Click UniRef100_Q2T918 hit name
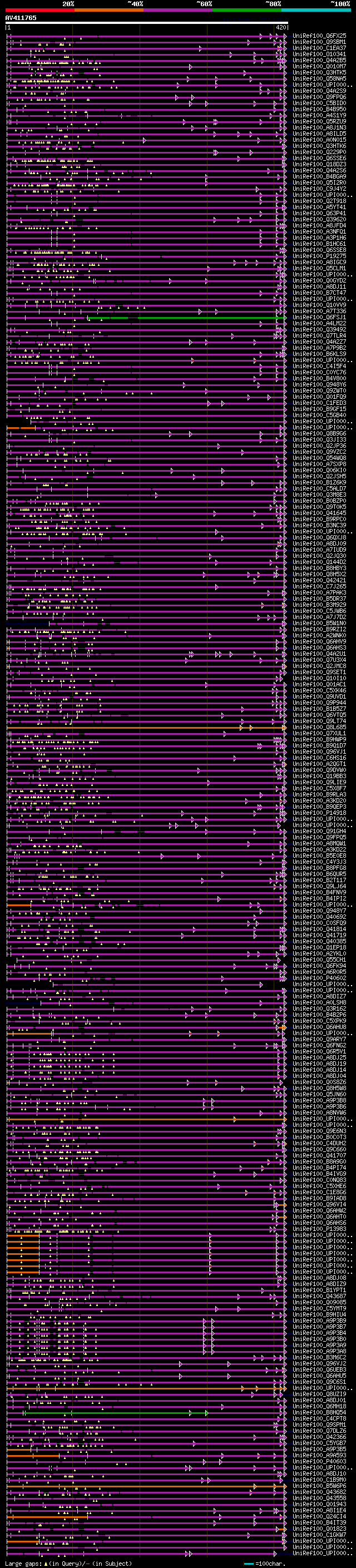The image size is (356, 1568). pyautogui.click(x=319, y=201)
